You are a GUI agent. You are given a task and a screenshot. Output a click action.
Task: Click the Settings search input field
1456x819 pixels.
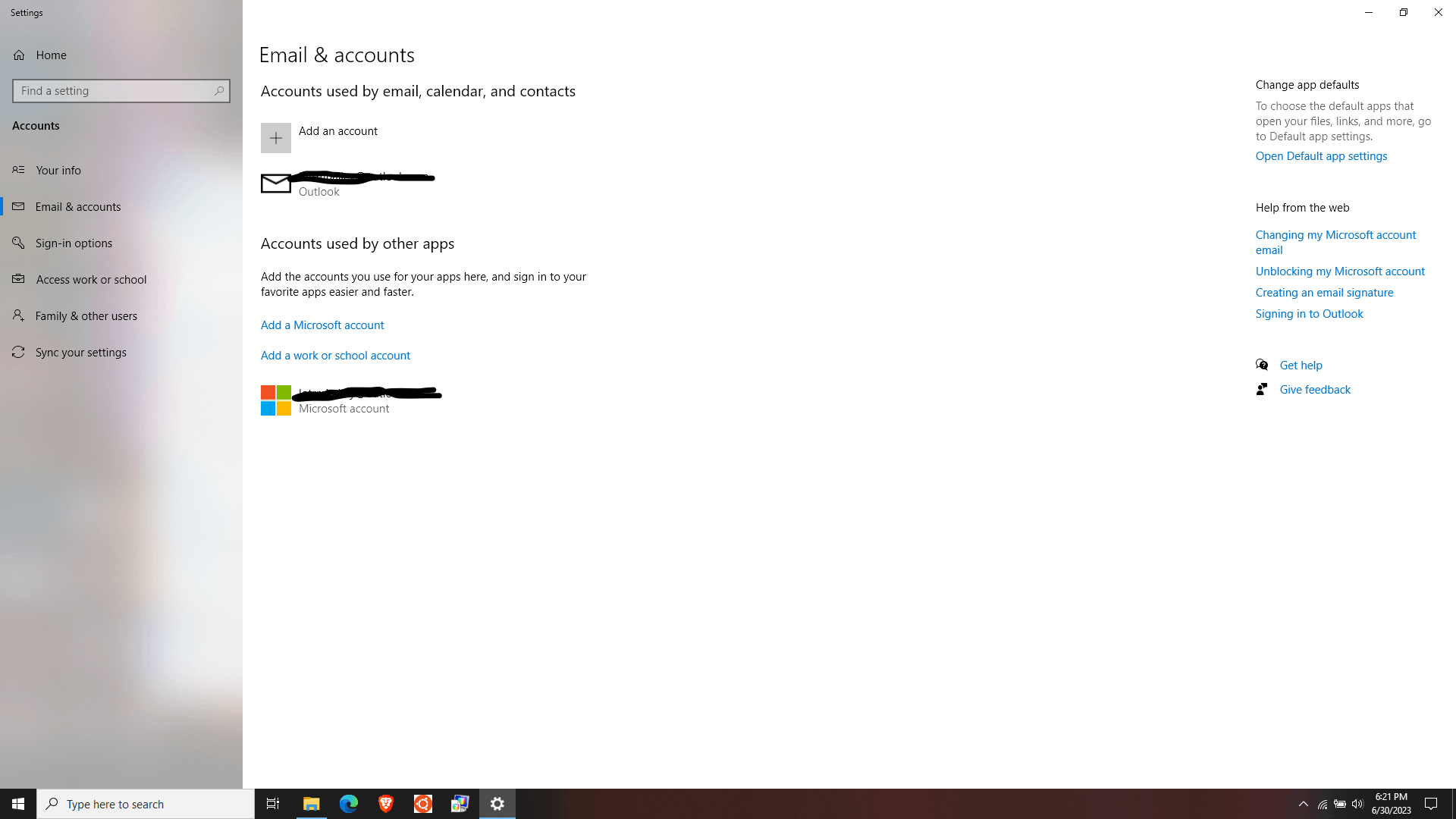(121, 91)
